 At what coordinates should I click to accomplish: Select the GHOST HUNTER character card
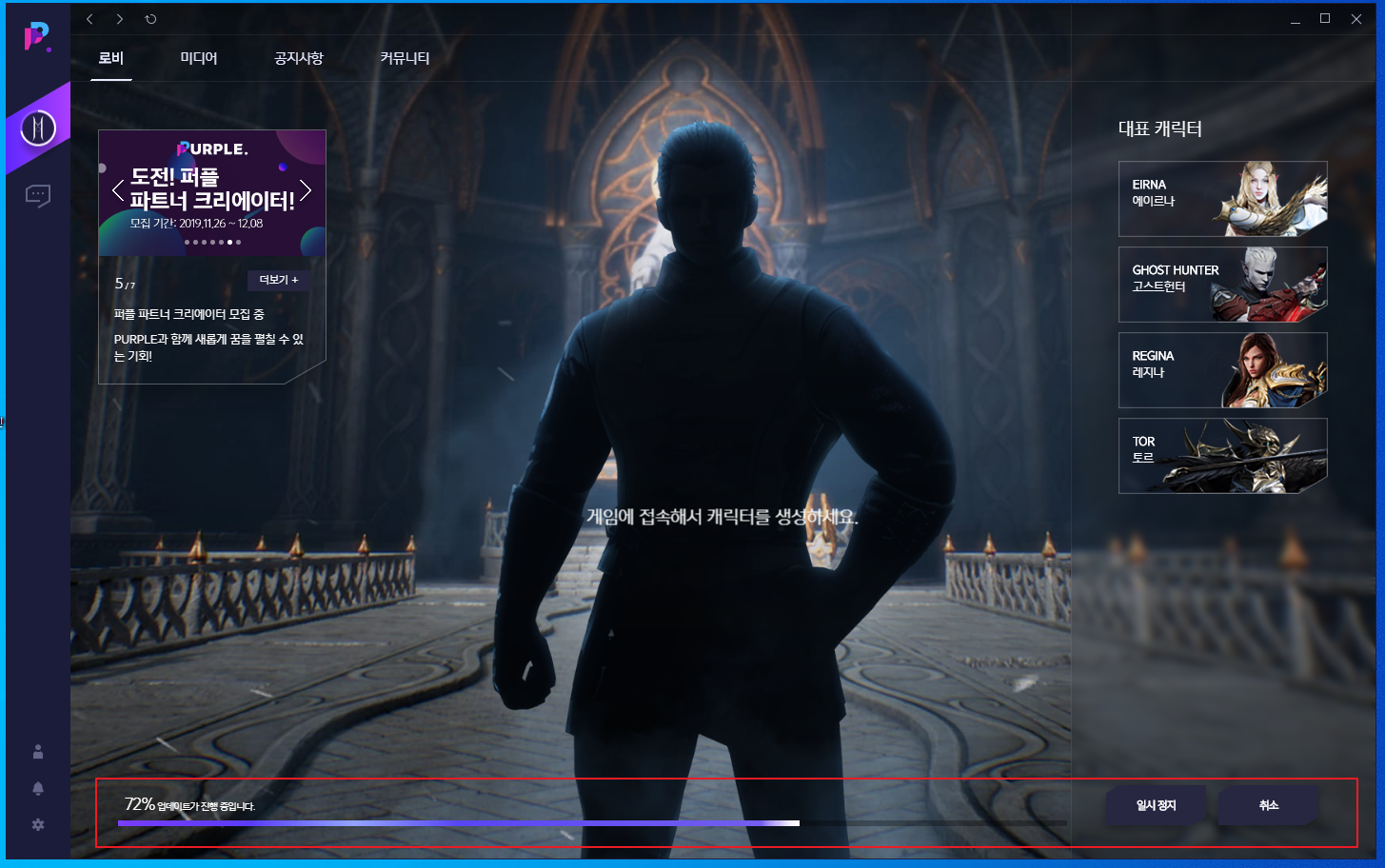(x=1222, y=285)
